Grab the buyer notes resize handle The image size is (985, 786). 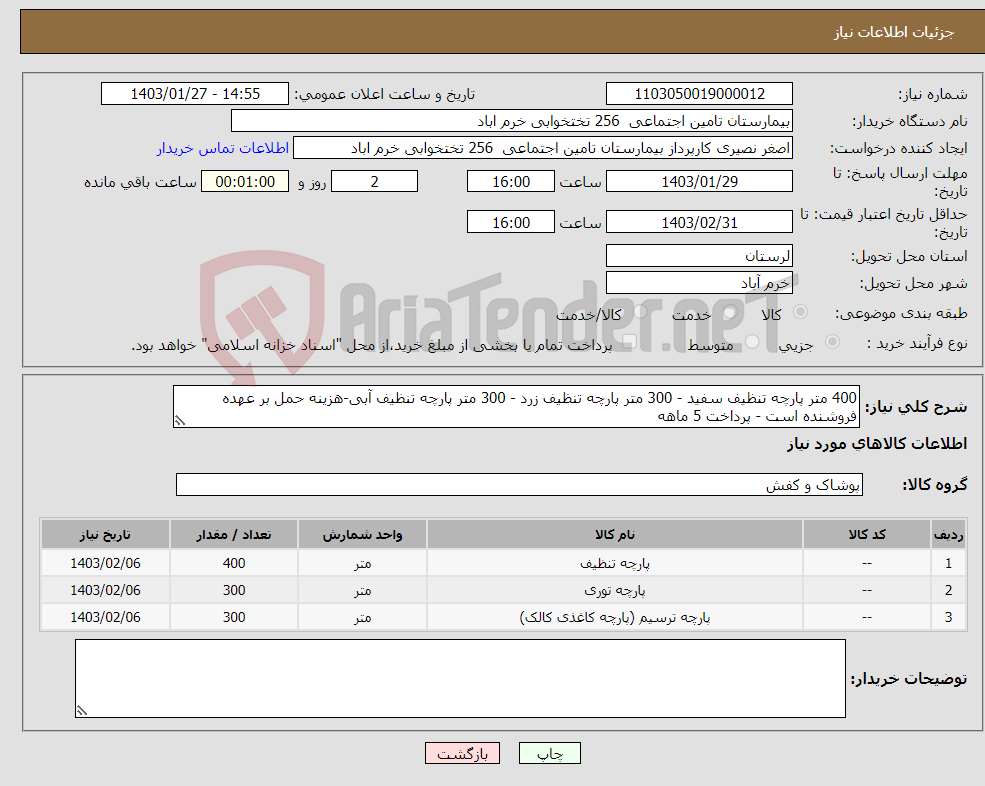pos(82,711)
